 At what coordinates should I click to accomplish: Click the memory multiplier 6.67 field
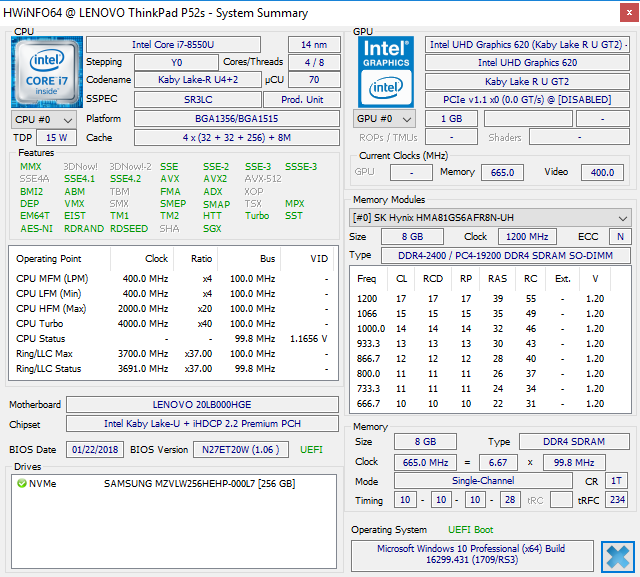498,462
